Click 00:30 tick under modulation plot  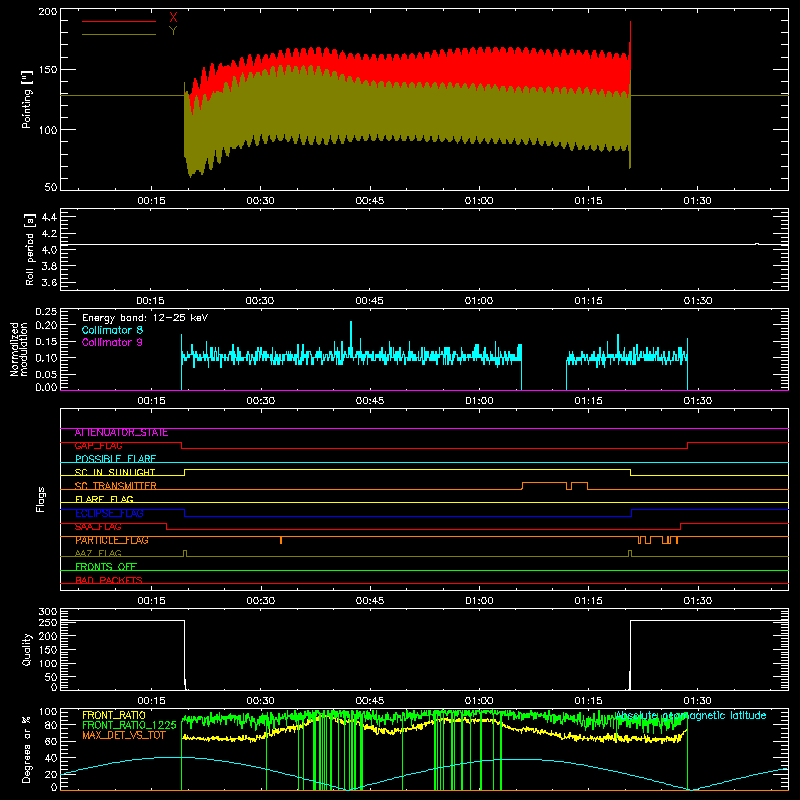[260, 401]
